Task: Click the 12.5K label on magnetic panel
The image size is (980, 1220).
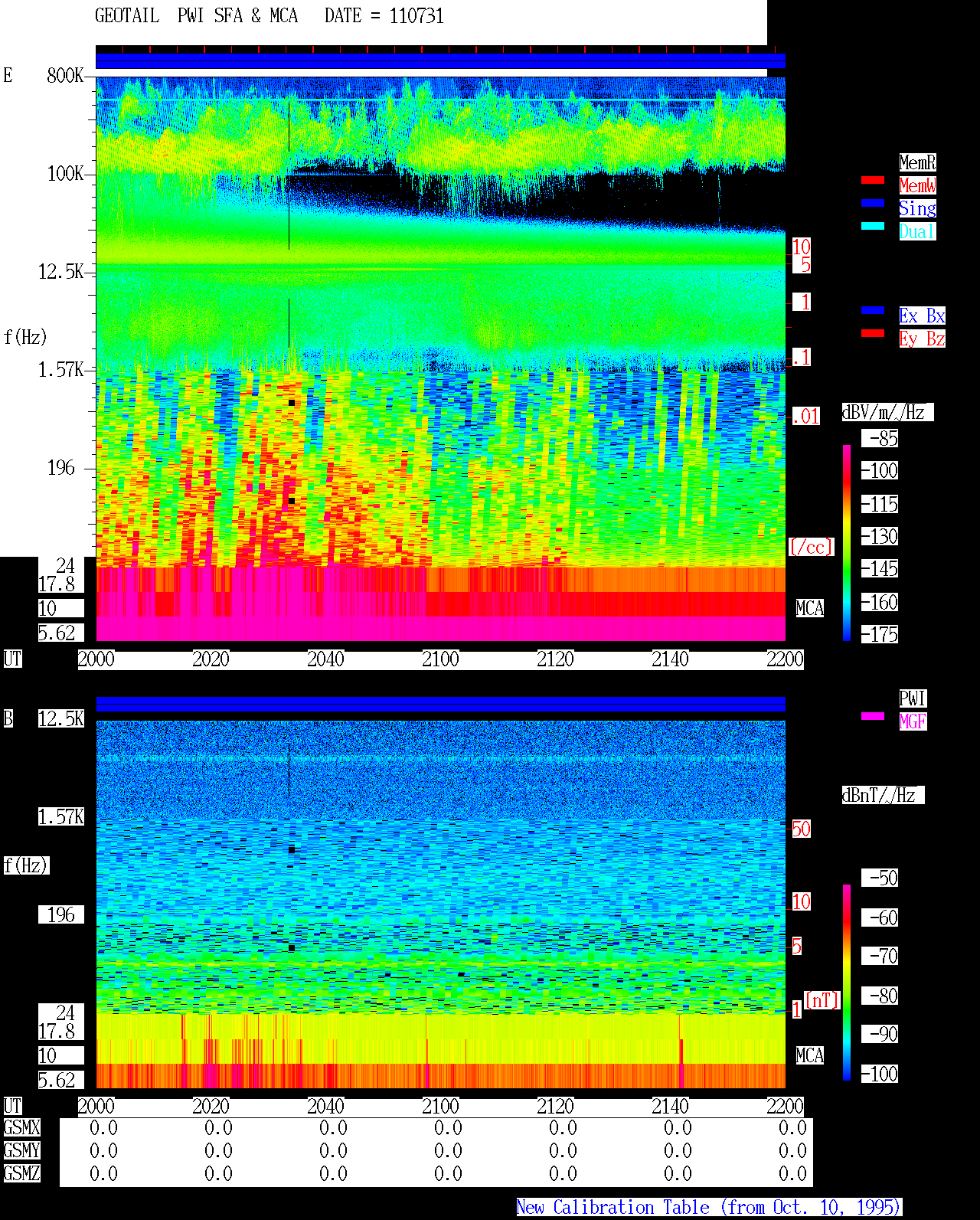Action: (61, 719)
